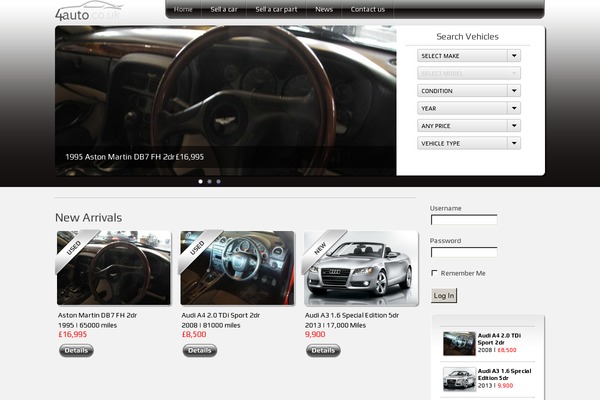Expand the Select Make dropdown

(x=468, y=56)
